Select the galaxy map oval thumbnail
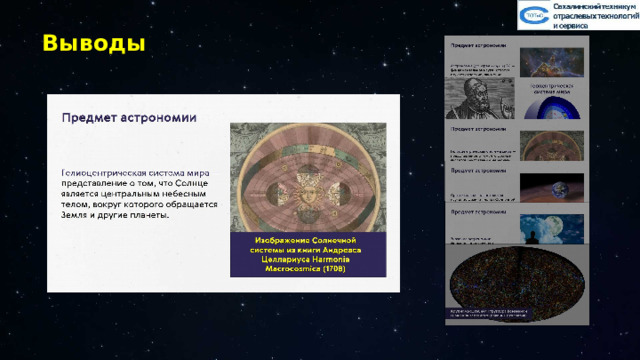 tap(517, 284)
